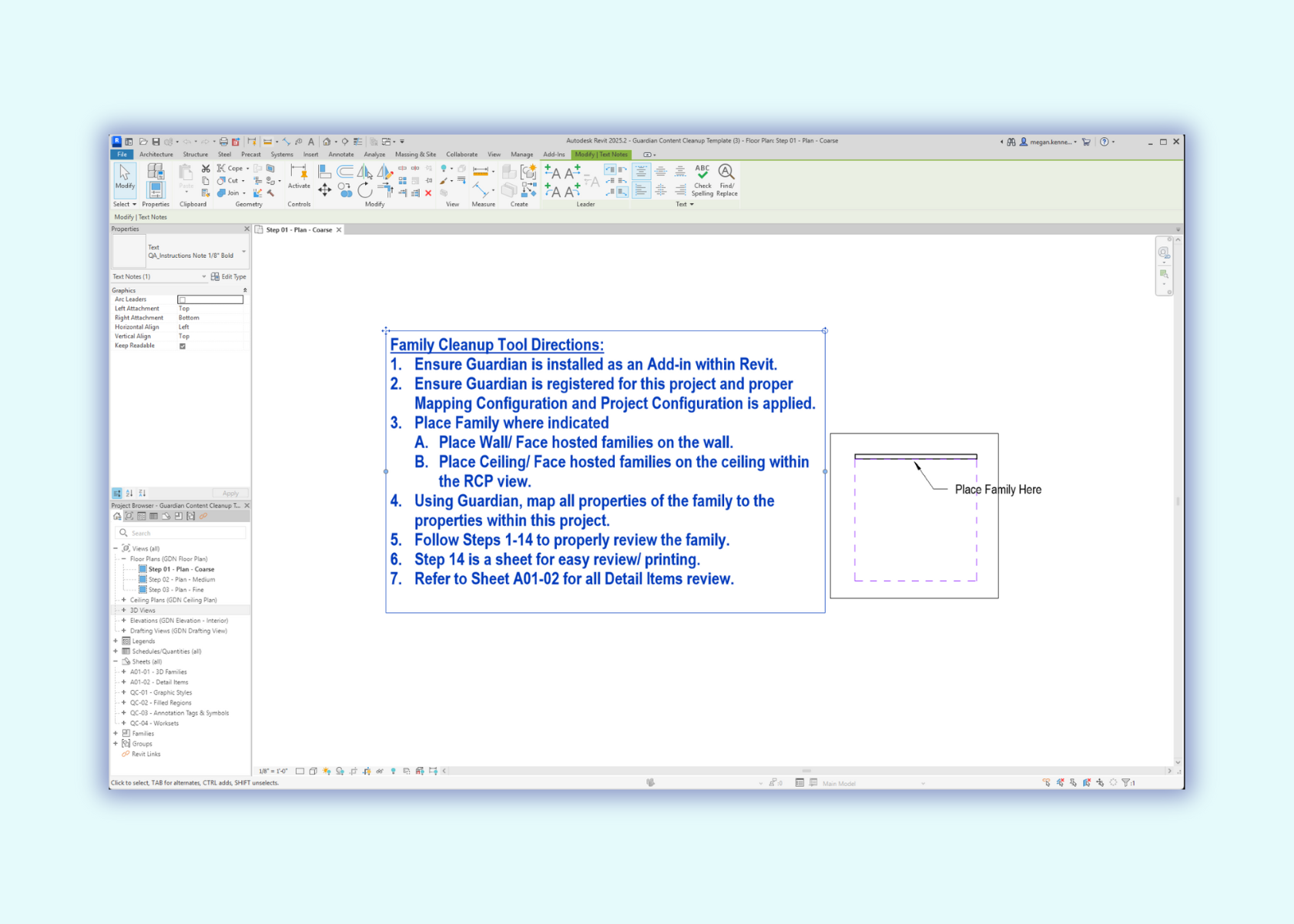This screenshot has height=924, width=1294.
Task: Click the Open folder icon in quick access toolbar
Action: click(143, 142)
